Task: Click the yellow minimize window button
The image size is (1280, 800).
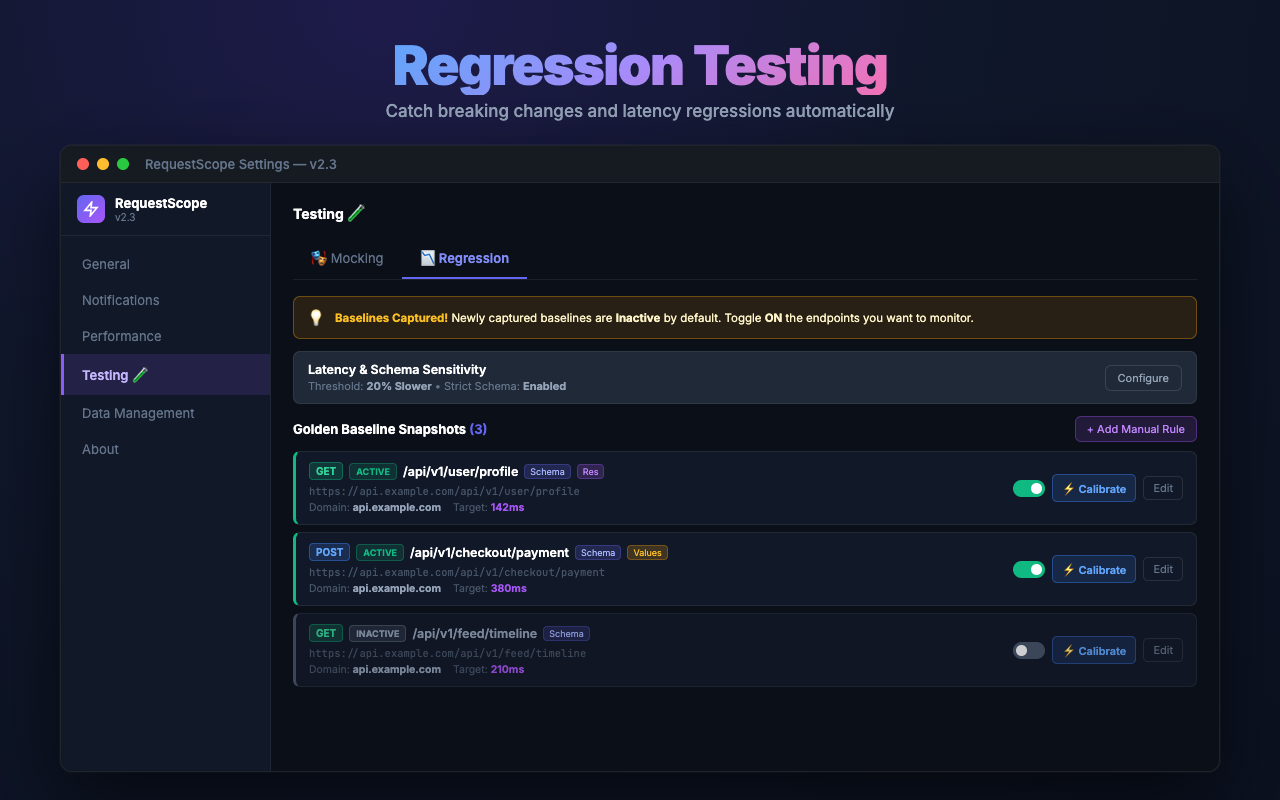Action: tap(103, 164)
